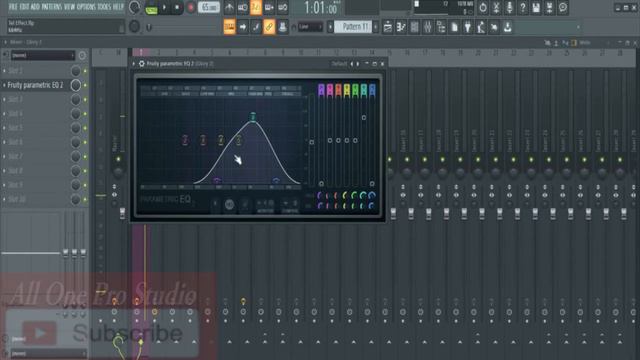This screenshot has height=360, width=640.
Task: Open the VIEW menu
Action: (x=69, y=7)
